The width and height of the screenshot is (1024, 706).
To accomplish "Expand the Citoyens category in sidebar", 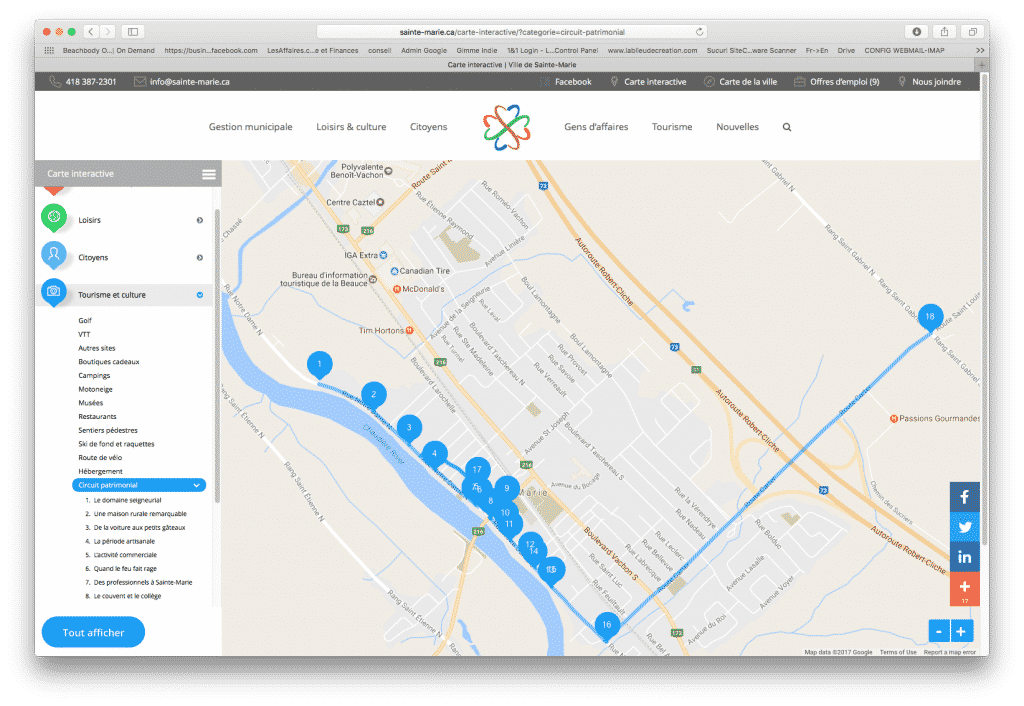I will pyautogui.click(x=199, y=258).
